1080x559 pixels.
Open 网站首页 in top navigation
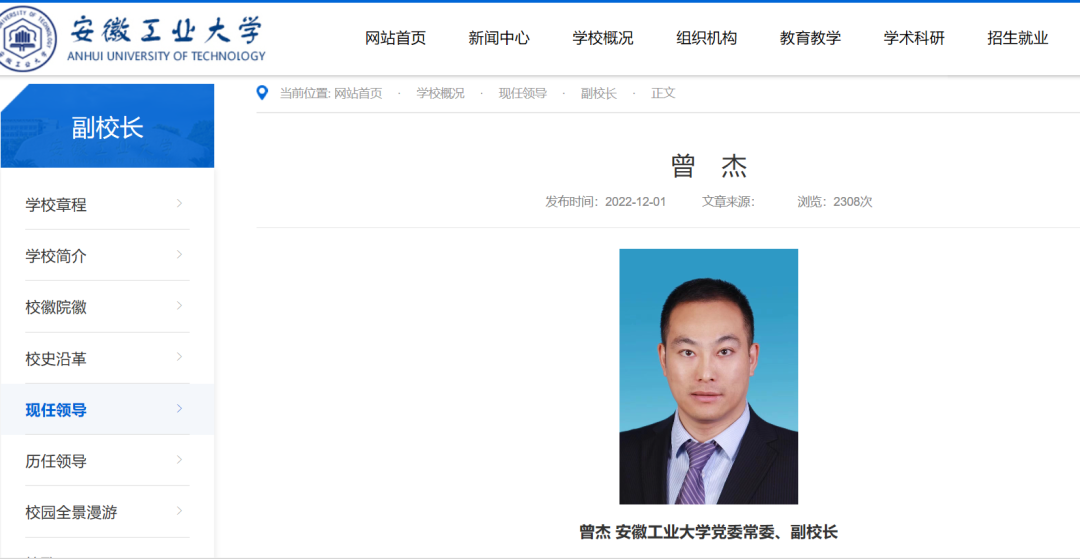395,39
